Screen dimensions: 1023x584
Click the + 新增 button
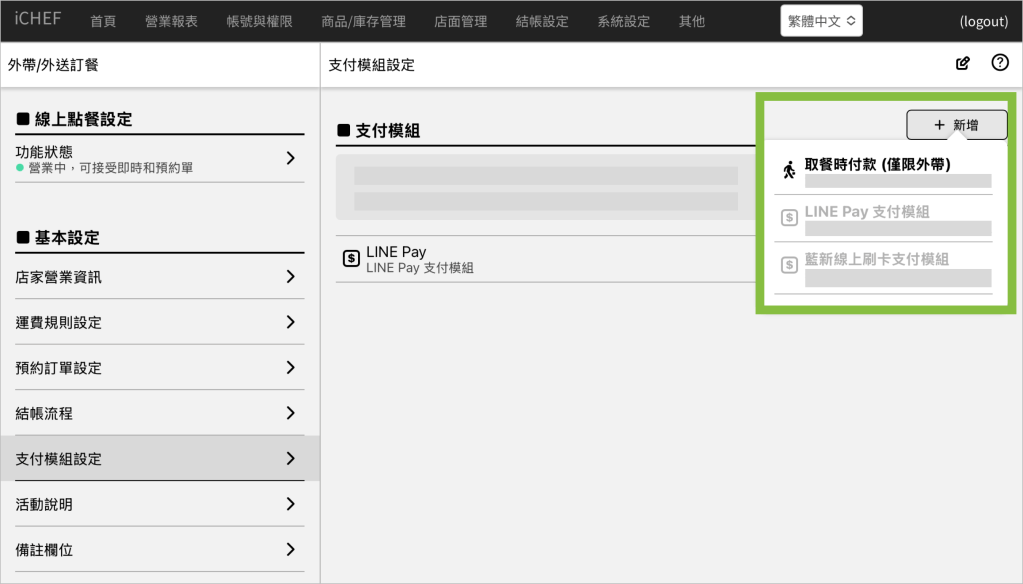click(956, 125)
